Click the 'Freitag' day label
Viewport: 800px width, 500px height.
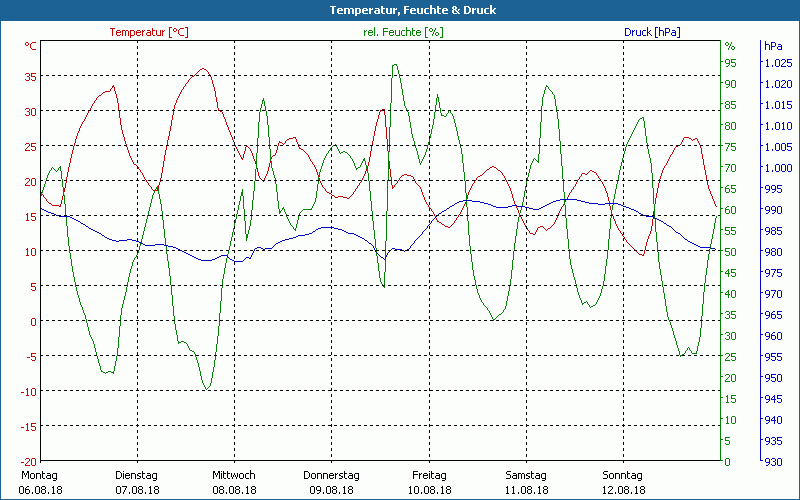pyautogui.click(x=429, y=476)
